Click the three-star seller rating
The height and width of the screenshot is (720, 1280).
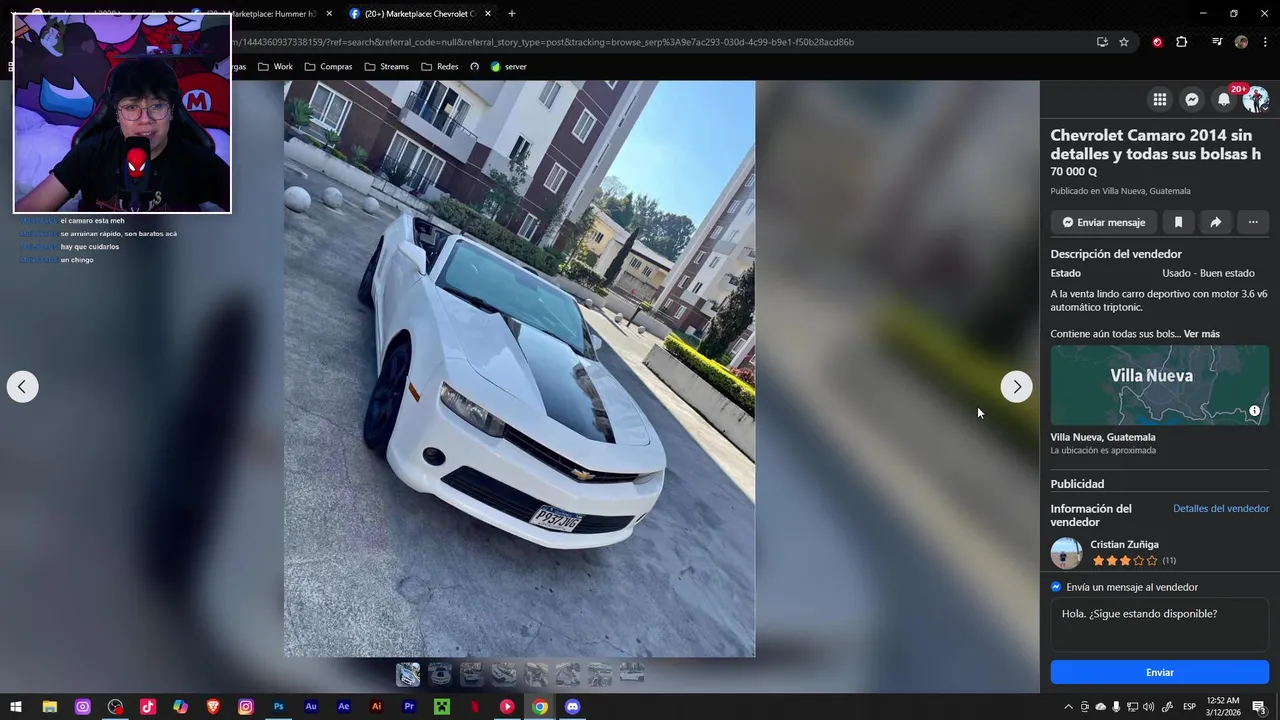[1124, 561]
